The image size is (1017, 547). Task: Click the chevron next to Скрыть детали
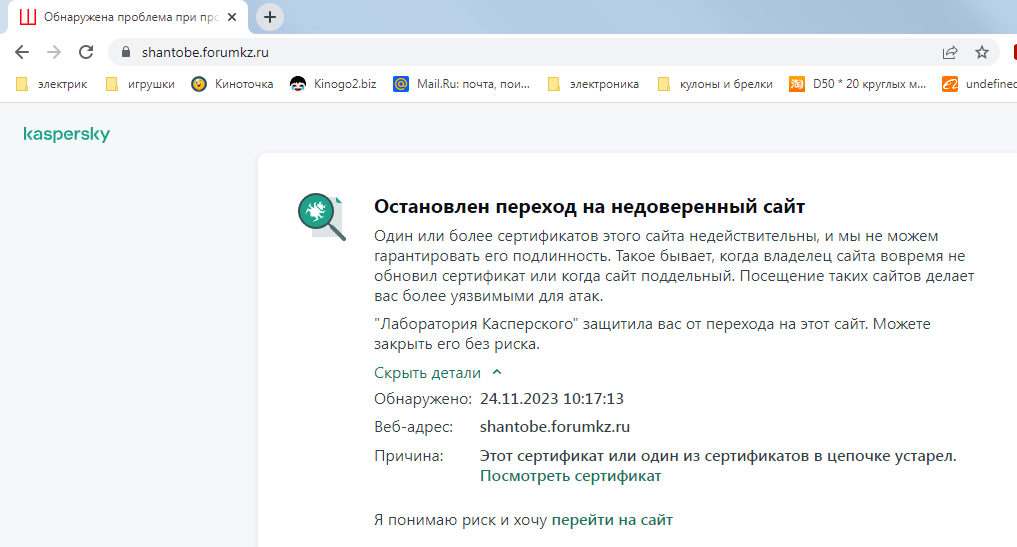tap(497, 372)
